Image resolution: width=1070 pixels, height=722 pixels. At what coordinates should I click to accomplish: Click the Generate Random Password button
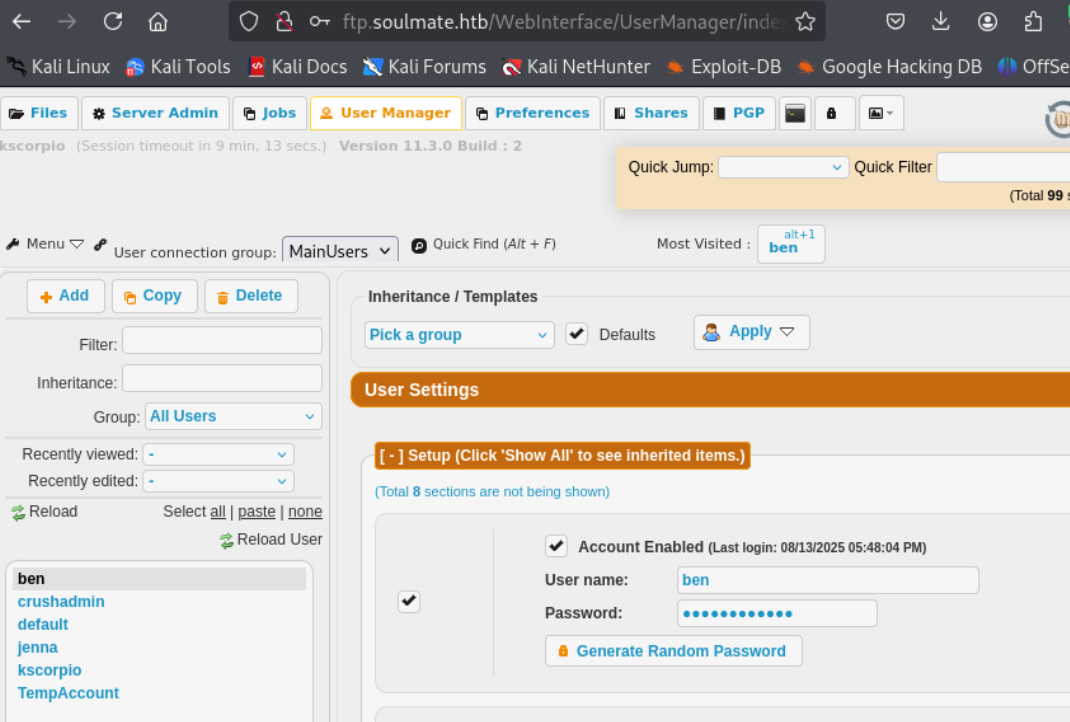[x=673, y=651]
